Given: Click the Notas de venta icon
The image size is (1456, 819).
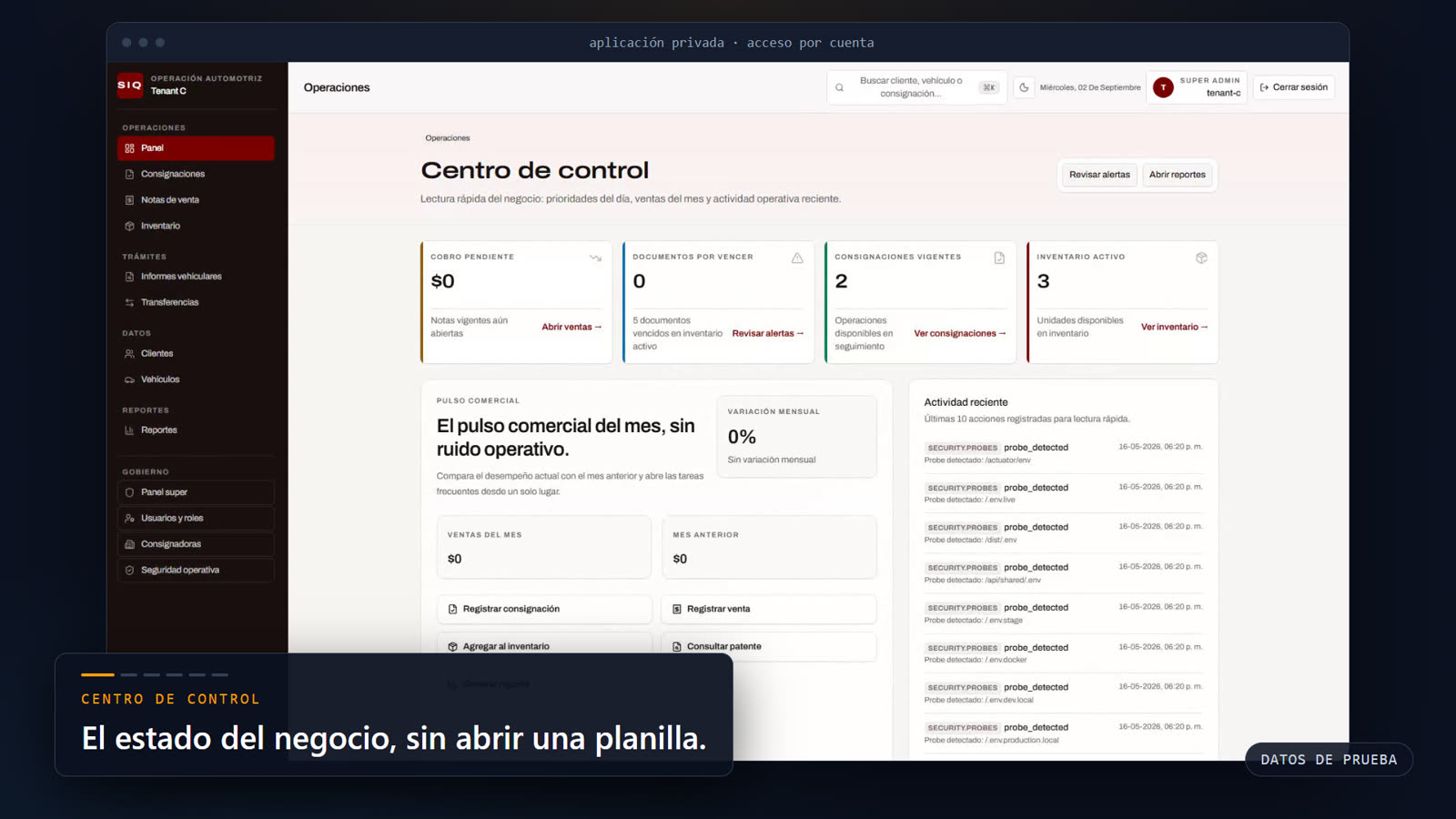Looking at the screenshot, I should (129, 200).
